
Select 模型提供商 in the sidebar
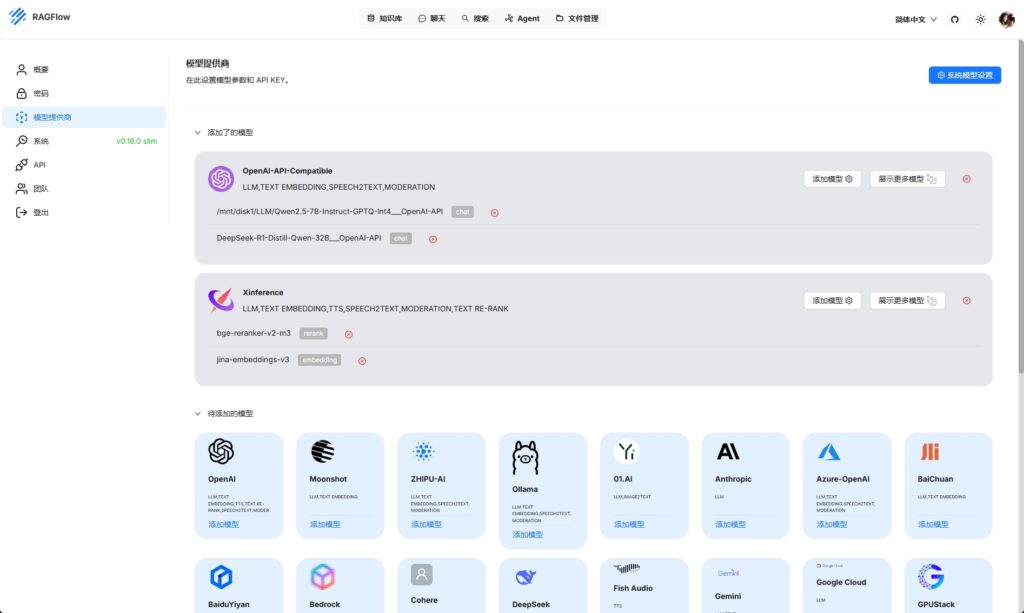point(84,118)
